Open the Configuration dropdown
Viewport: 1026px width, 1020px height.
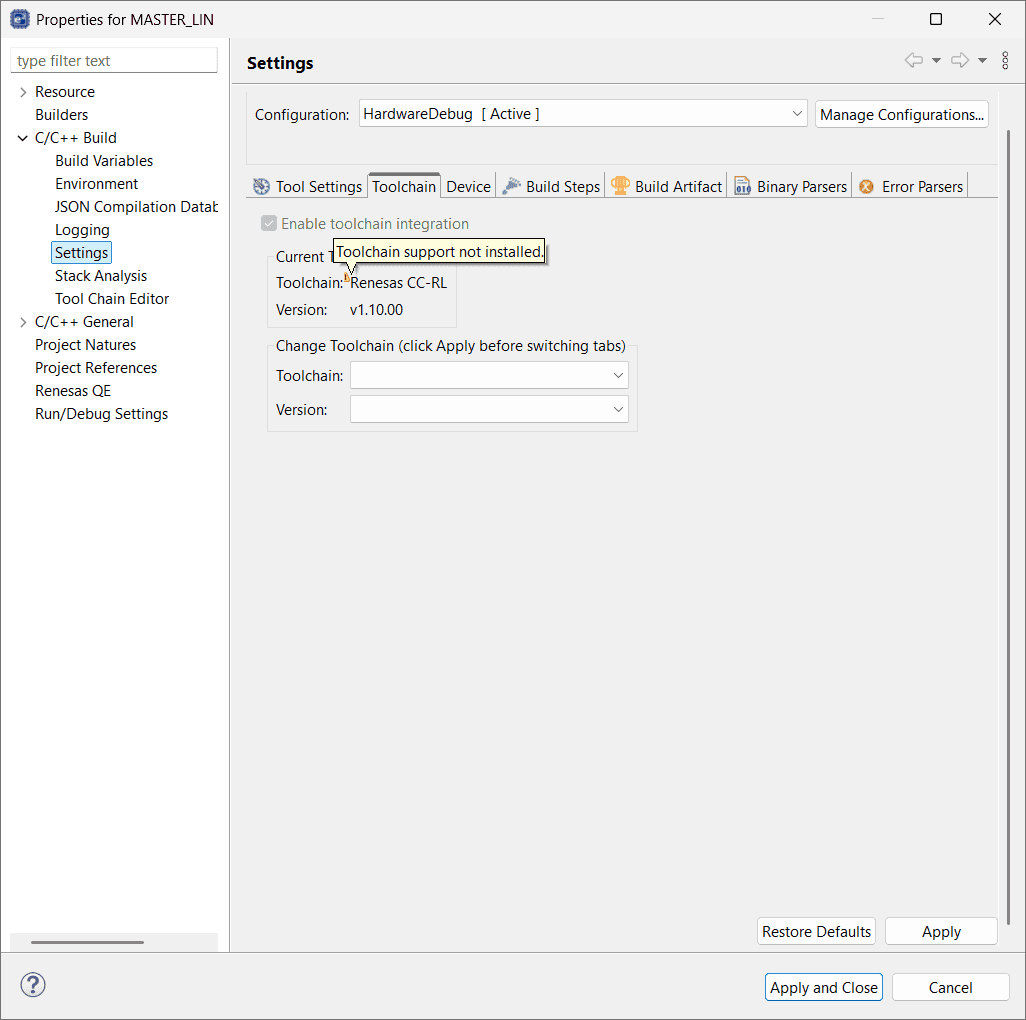click(583, 114)
